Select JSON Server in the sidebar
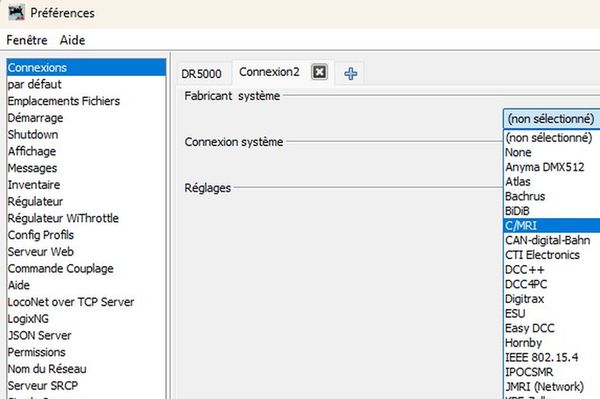Viewport: 600px width, 399px height. (x=86, y=335)
